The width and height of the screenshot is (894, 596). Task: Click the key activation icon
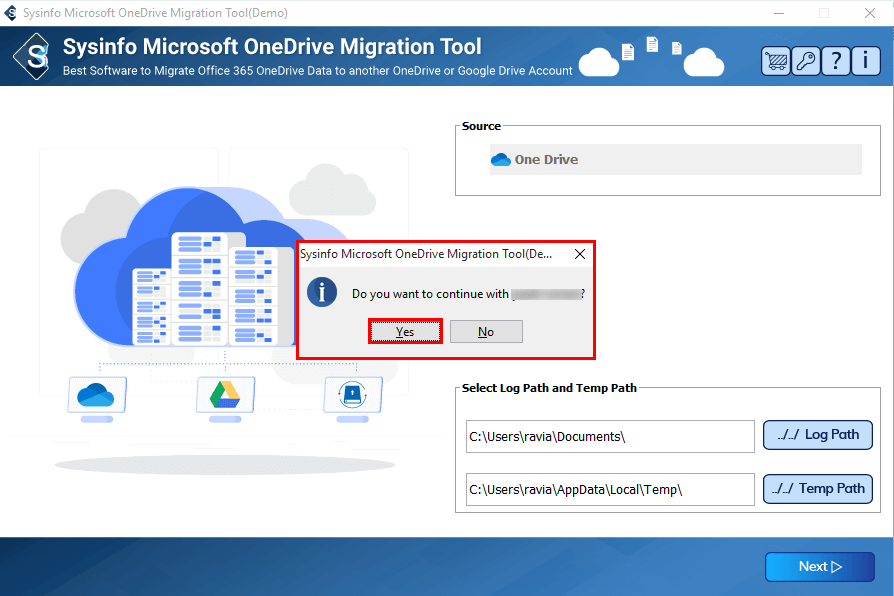(x=806, y=61)
